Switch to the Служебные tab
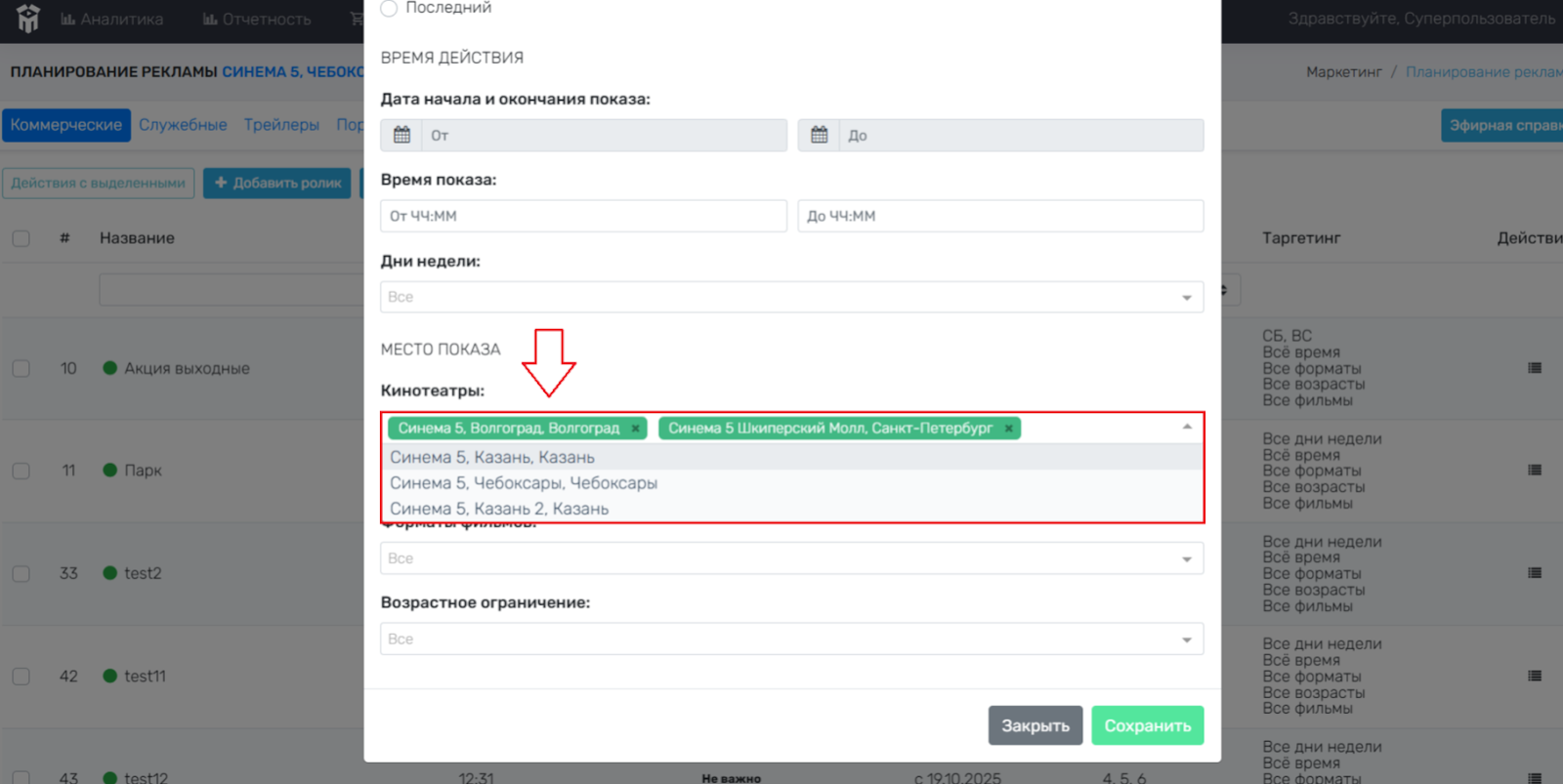 pos(183,125)
